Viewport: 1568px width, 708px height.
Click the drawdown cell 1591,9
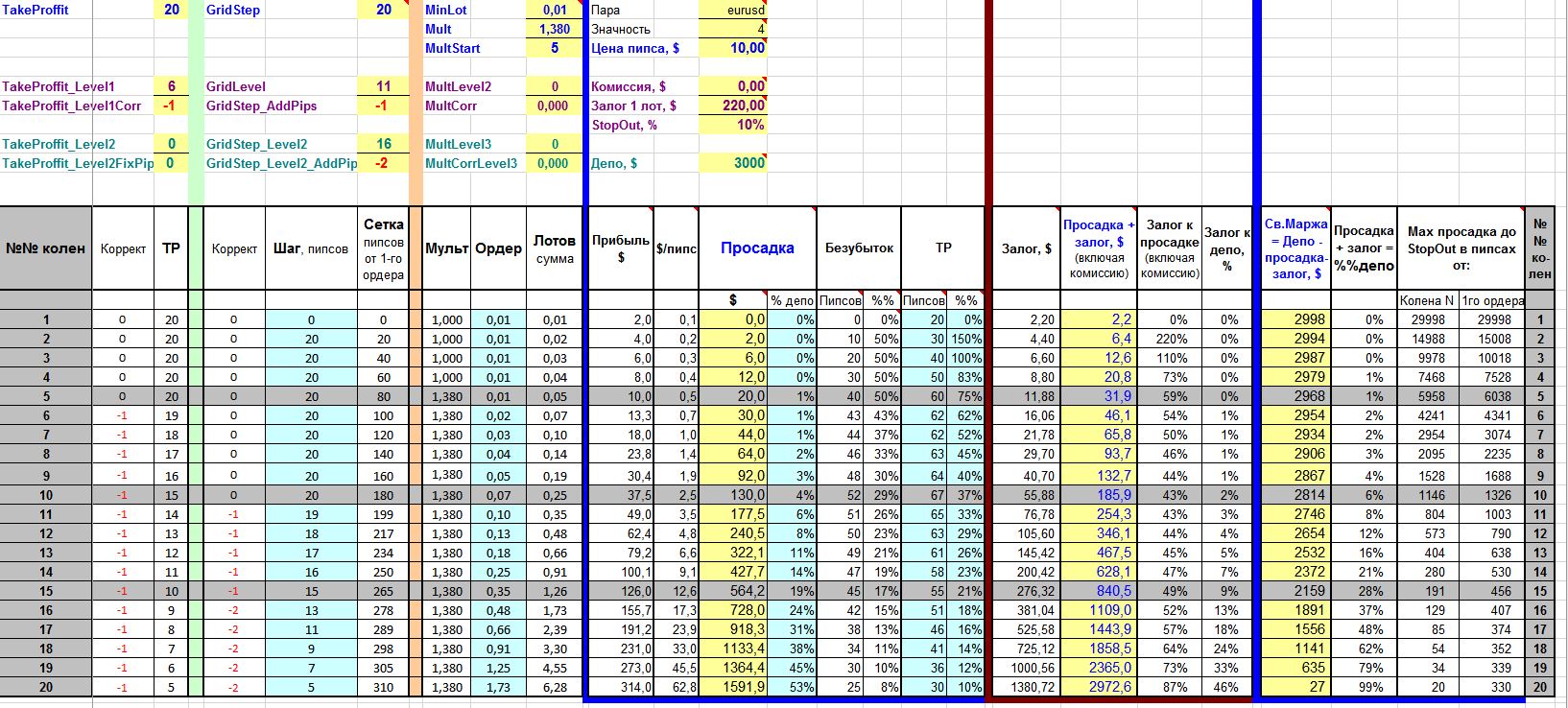tap(733, 687)
